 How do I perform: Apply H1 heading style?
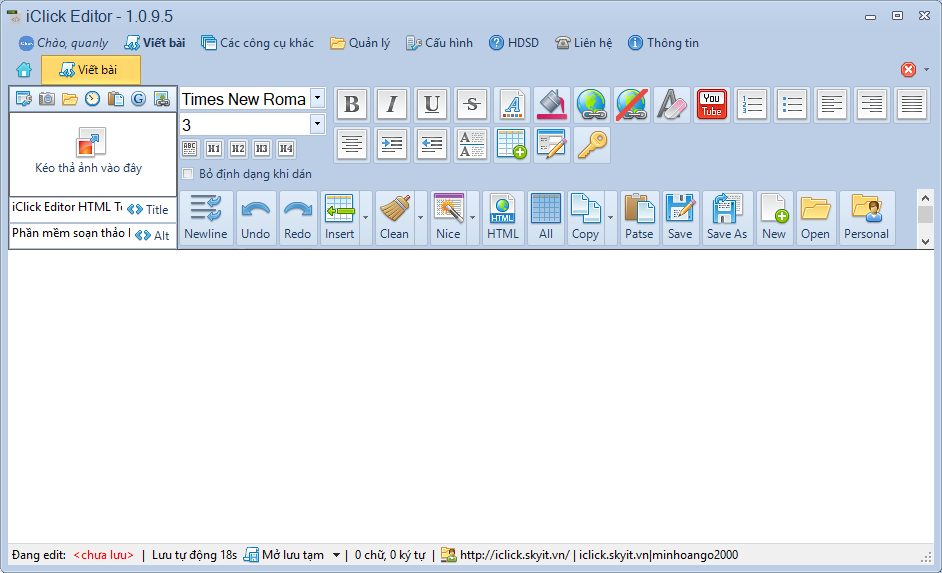coord(214,148)
